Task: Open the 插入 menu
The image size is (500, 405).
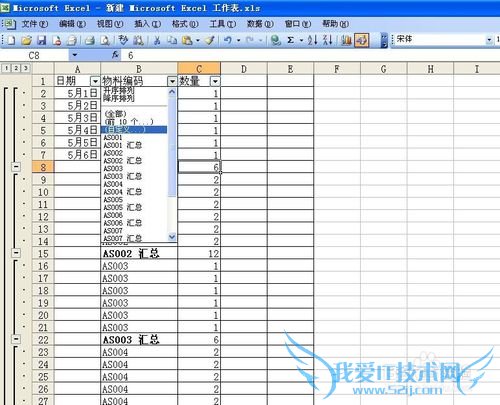Action: point(147,24)
